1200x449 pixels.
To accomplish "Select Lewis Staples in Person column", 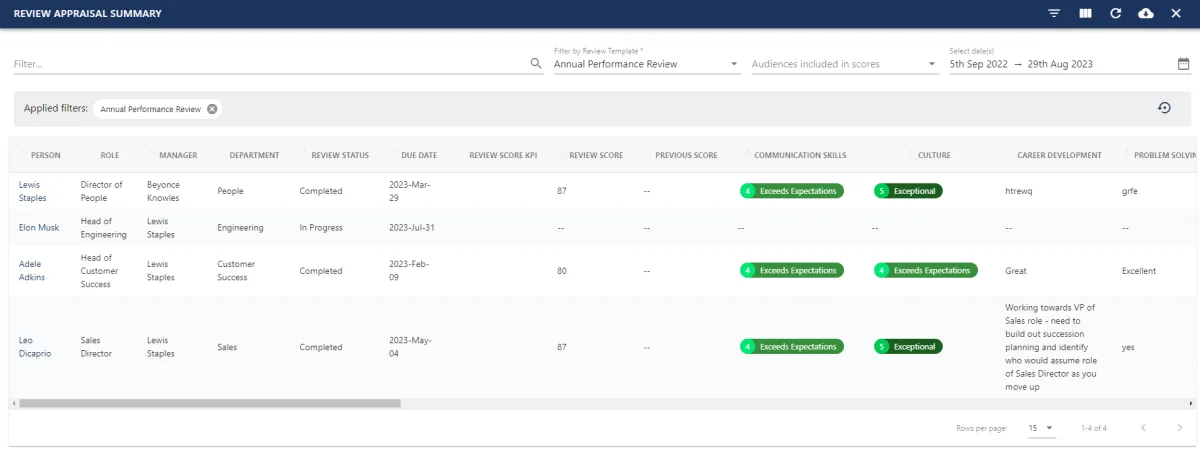I will [33, 191].
